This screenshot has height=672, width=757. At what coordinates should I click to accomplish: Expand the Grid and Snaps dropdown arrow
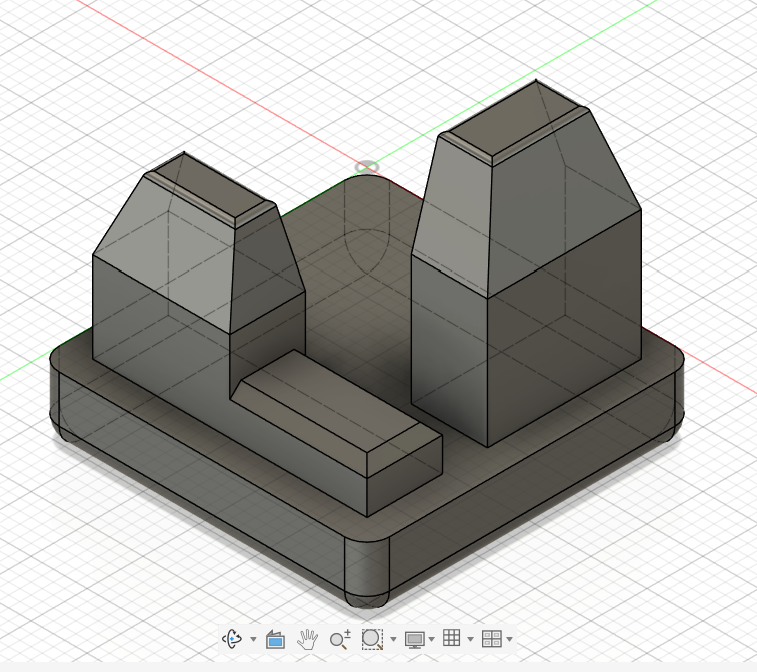[470, 640]
